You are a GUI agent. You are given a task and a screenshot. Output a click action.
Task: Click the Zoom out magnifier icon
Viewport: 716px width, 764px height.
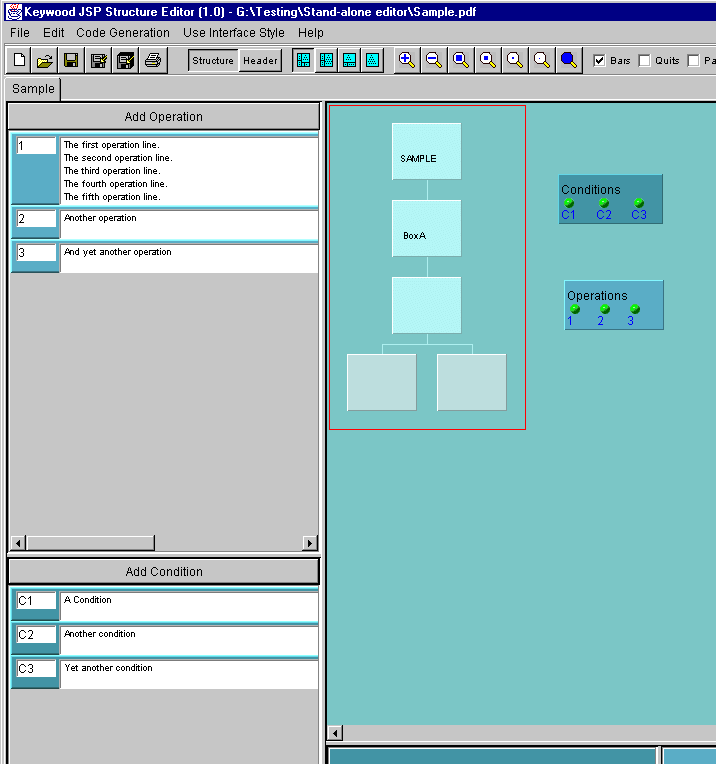(434, 60)
